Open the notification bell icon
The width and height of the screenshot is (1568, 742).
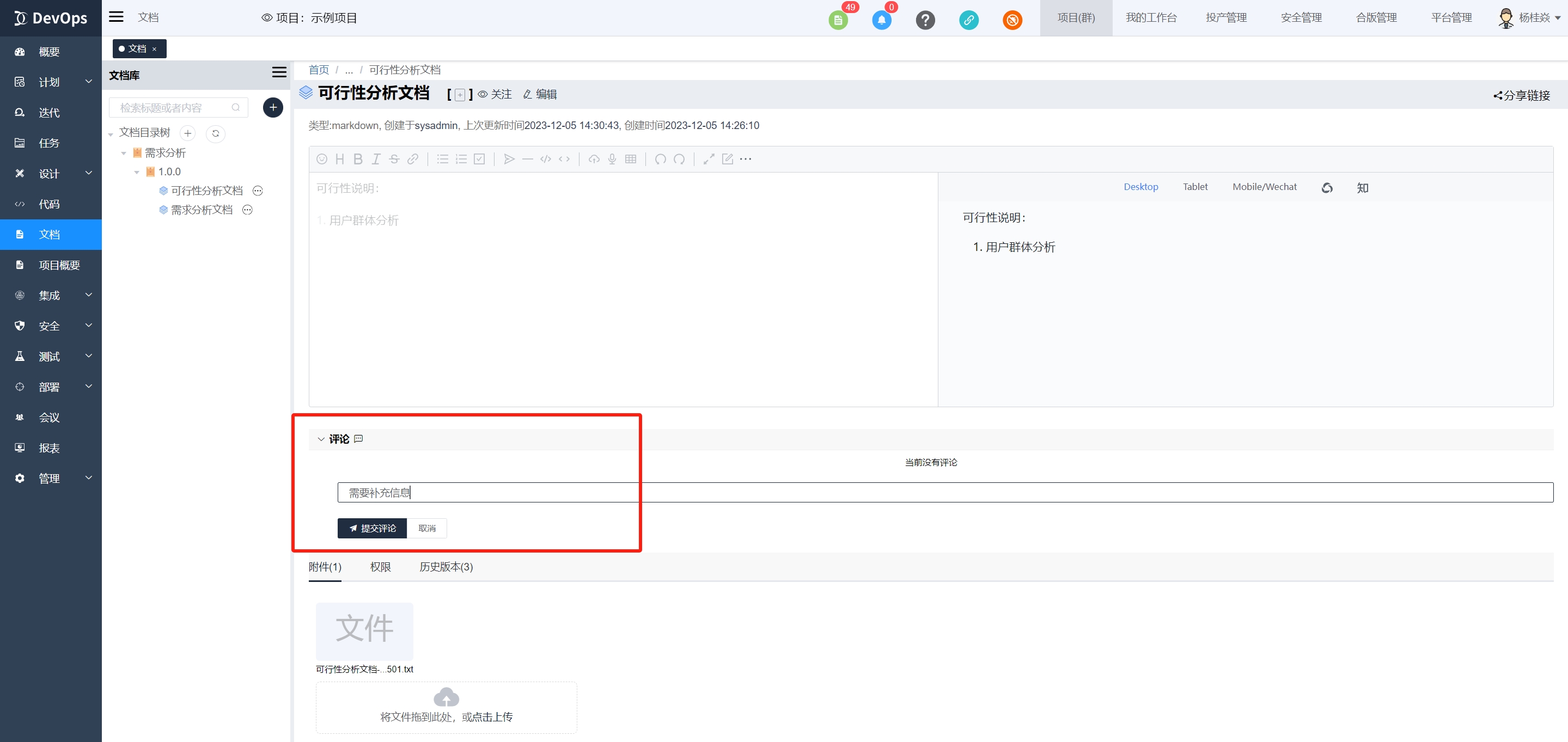pos(881,20)
